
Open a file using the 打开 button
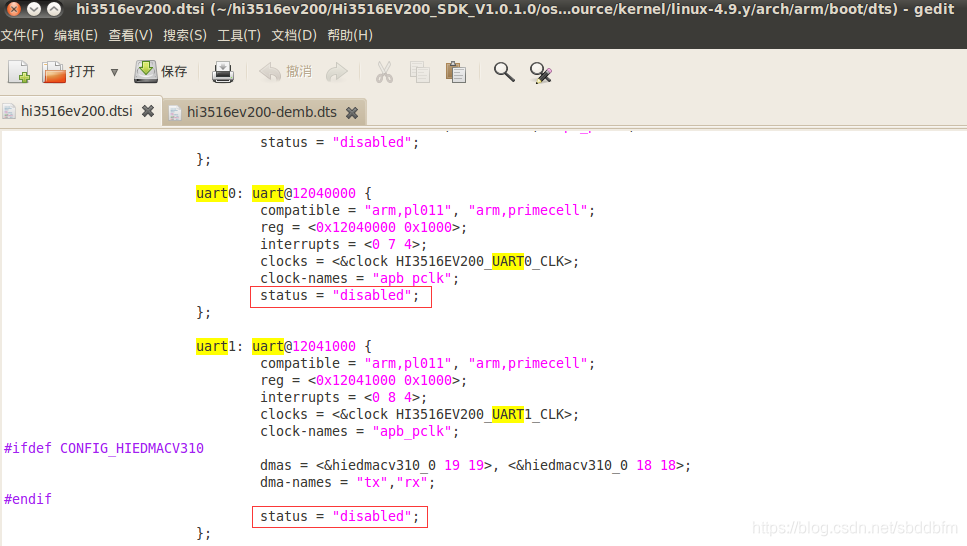point(68,72)
